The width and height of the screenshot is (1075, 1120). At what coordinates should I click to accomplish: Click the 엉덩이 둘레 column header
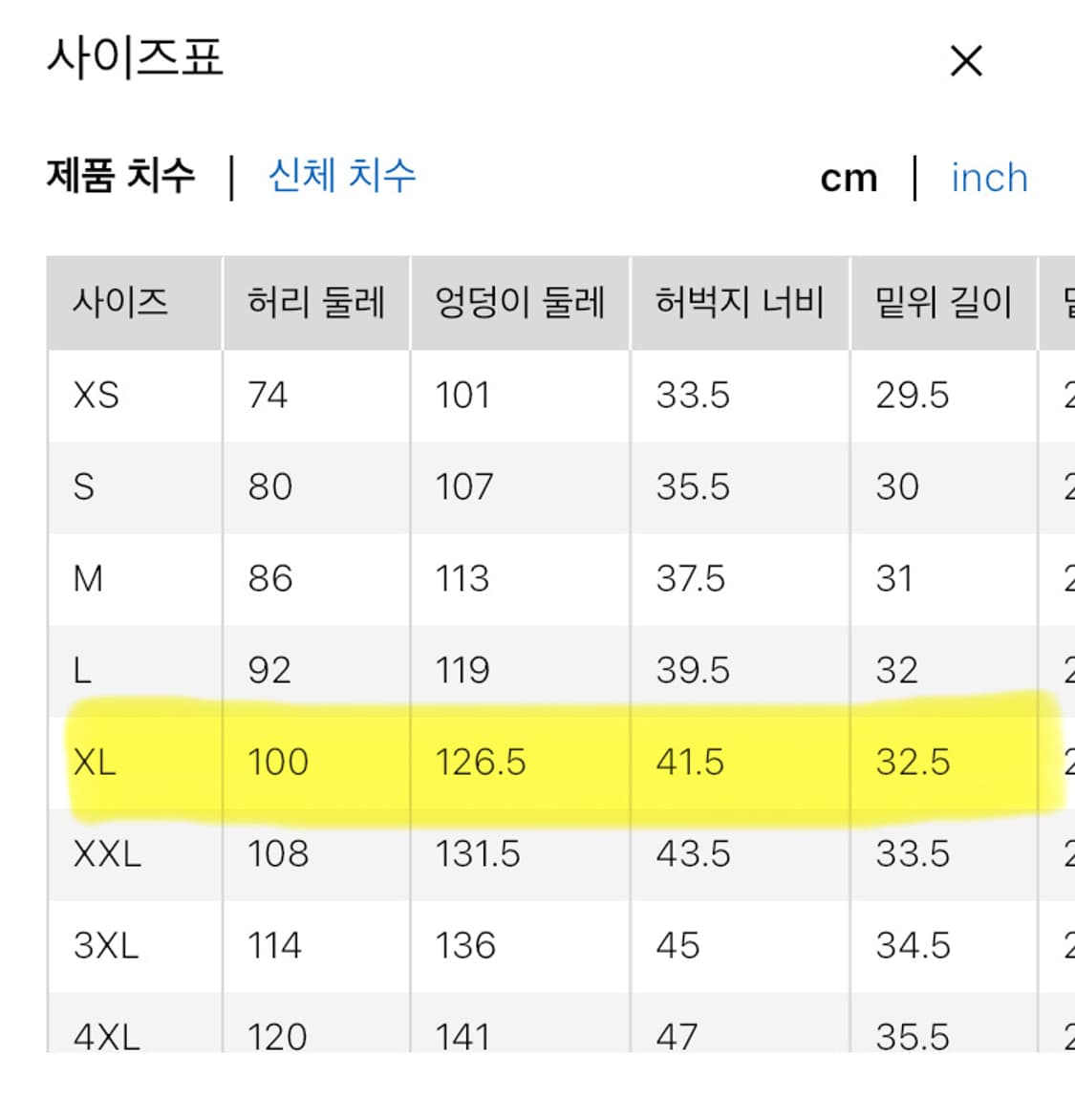coord(520,302)
